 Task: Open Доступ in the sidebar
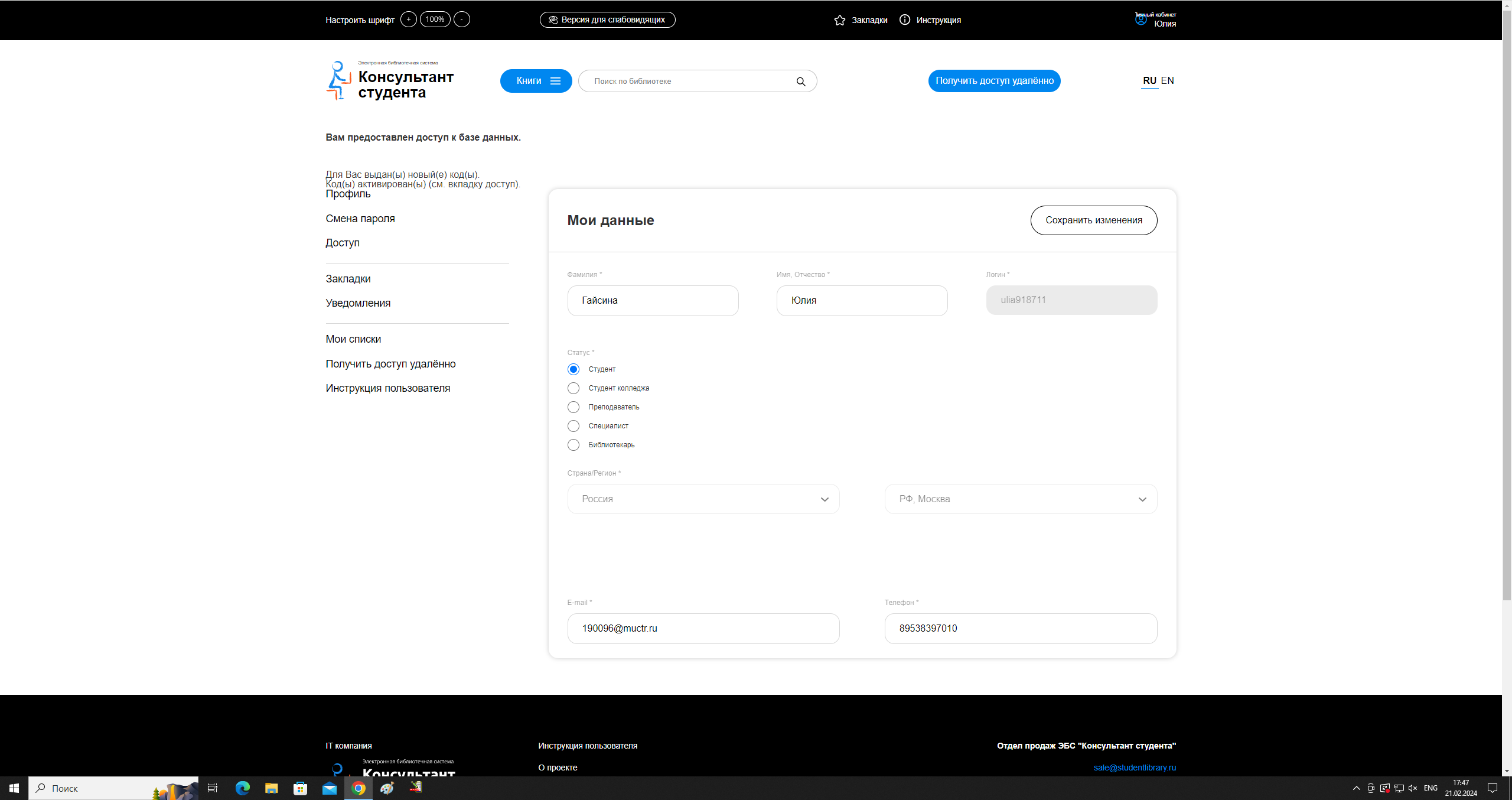point(343,243)
